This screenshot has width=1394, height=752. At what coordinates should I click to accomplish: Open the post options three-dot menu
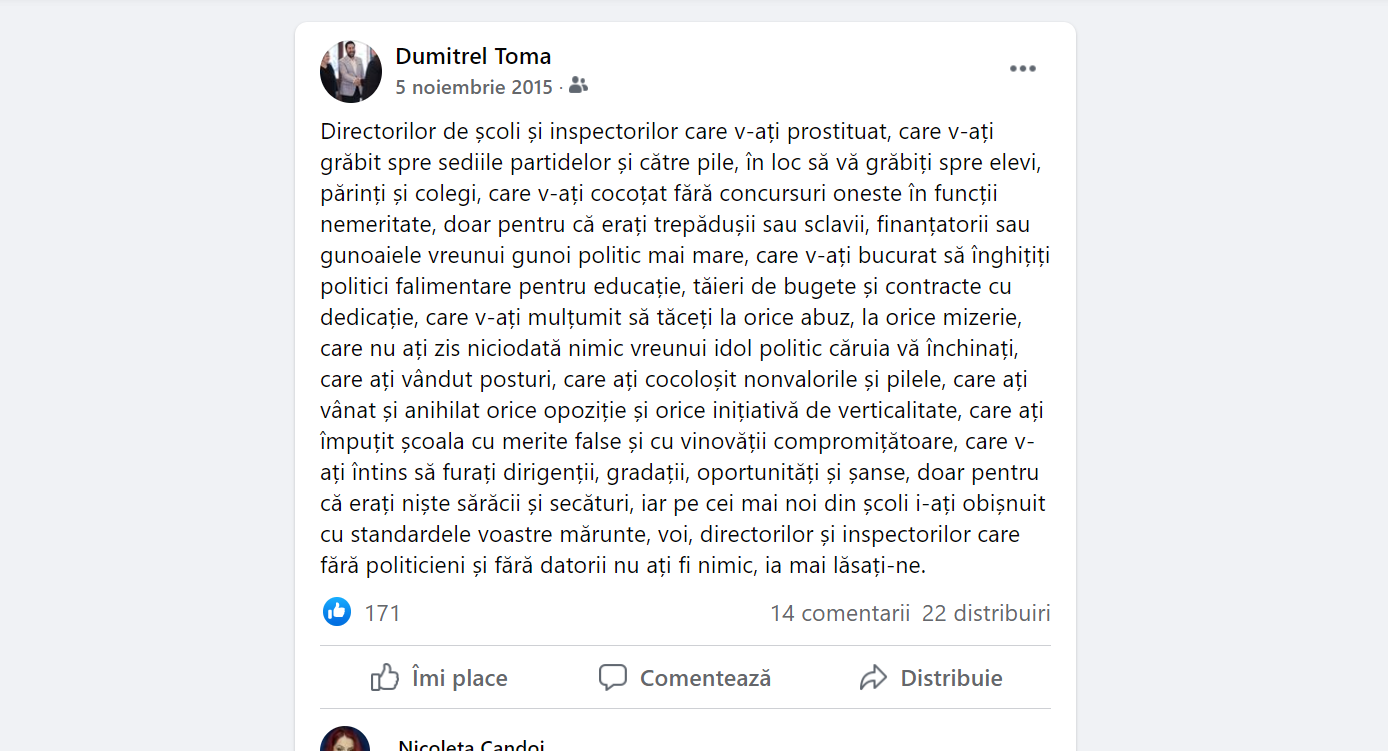point(1022,69)
